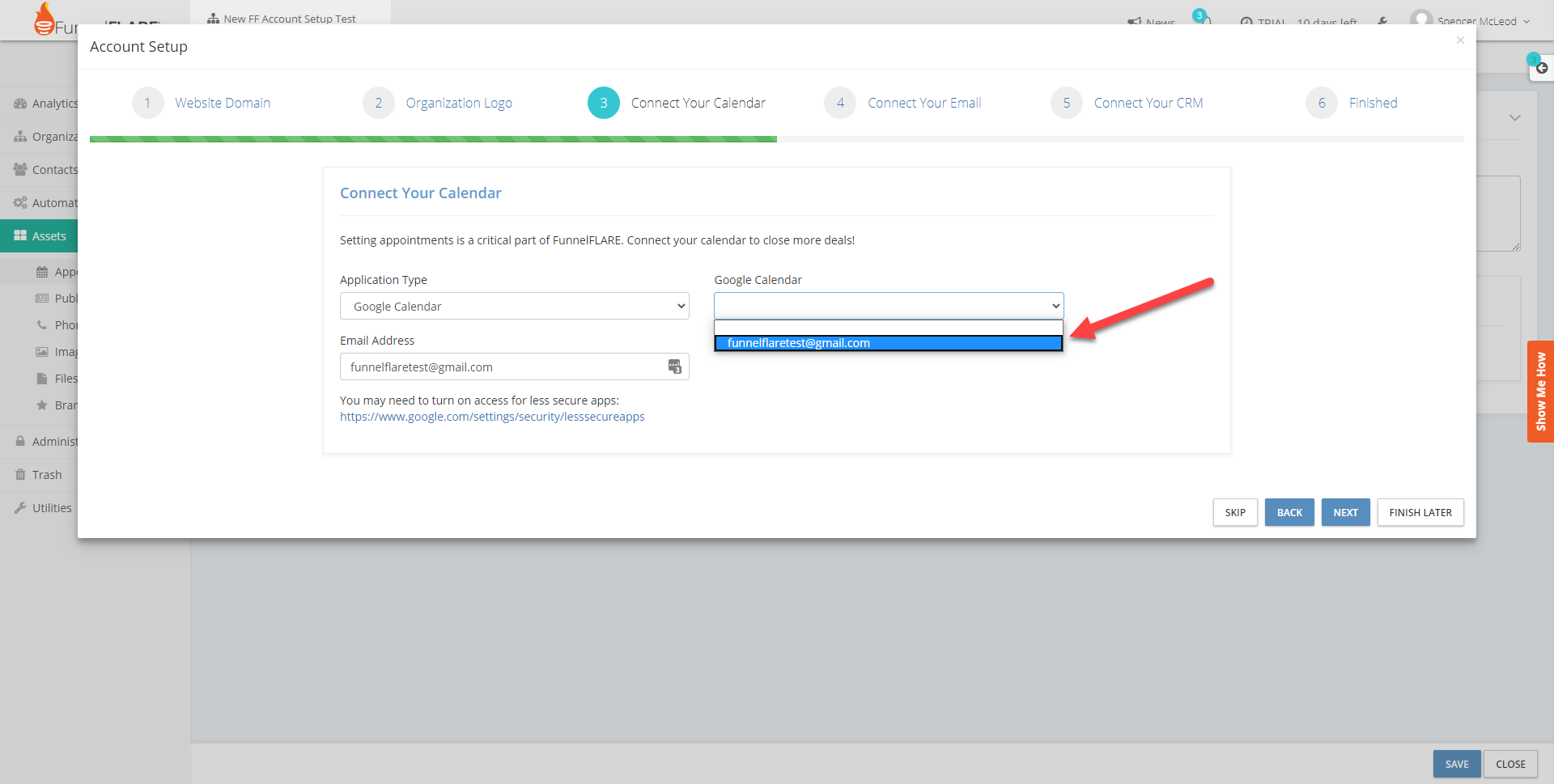The width and height of the screenshot is (1554, 784).
Task: Open Contacts in the sidebar
Action: coord(45,170)
